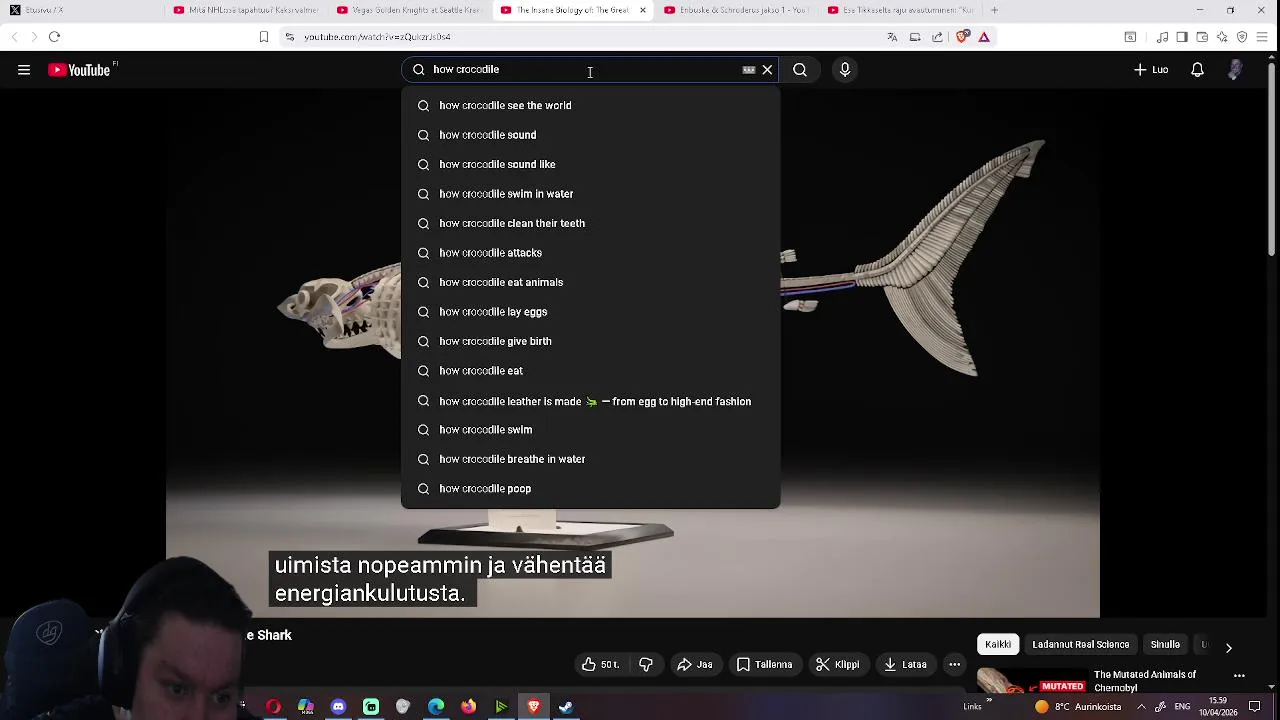Open the YouTube hamburger guide menu
Viewport: 1280px width, 720px height.
pos(24,70)
